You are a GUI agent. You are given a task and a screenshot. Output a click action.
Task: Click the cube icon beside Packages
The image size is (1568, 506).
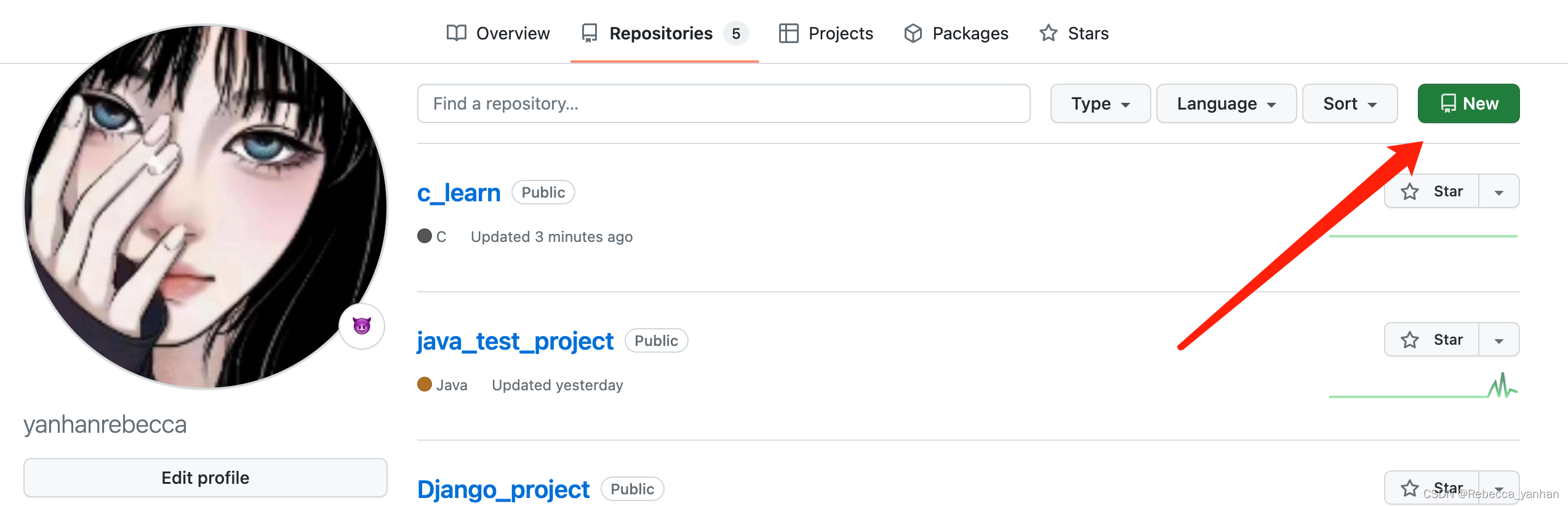coord(913,33)
